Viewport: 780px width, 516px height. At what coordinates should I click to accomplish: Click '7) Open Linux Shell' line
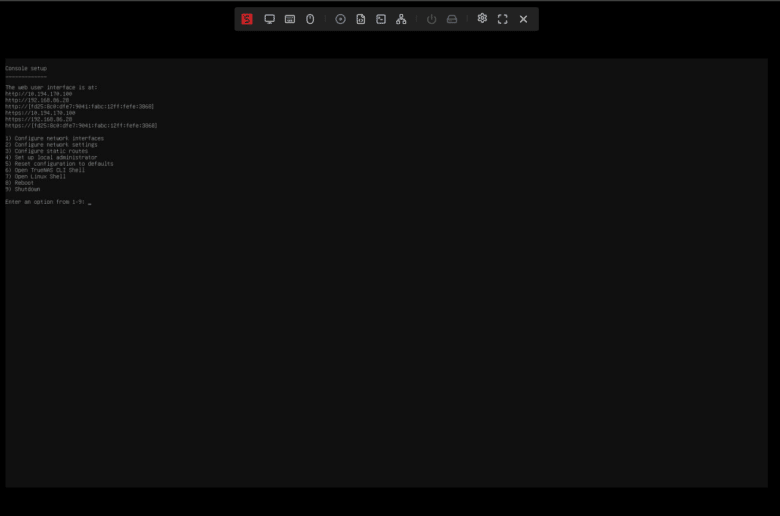pyautogui.click(x=35, y=176)
